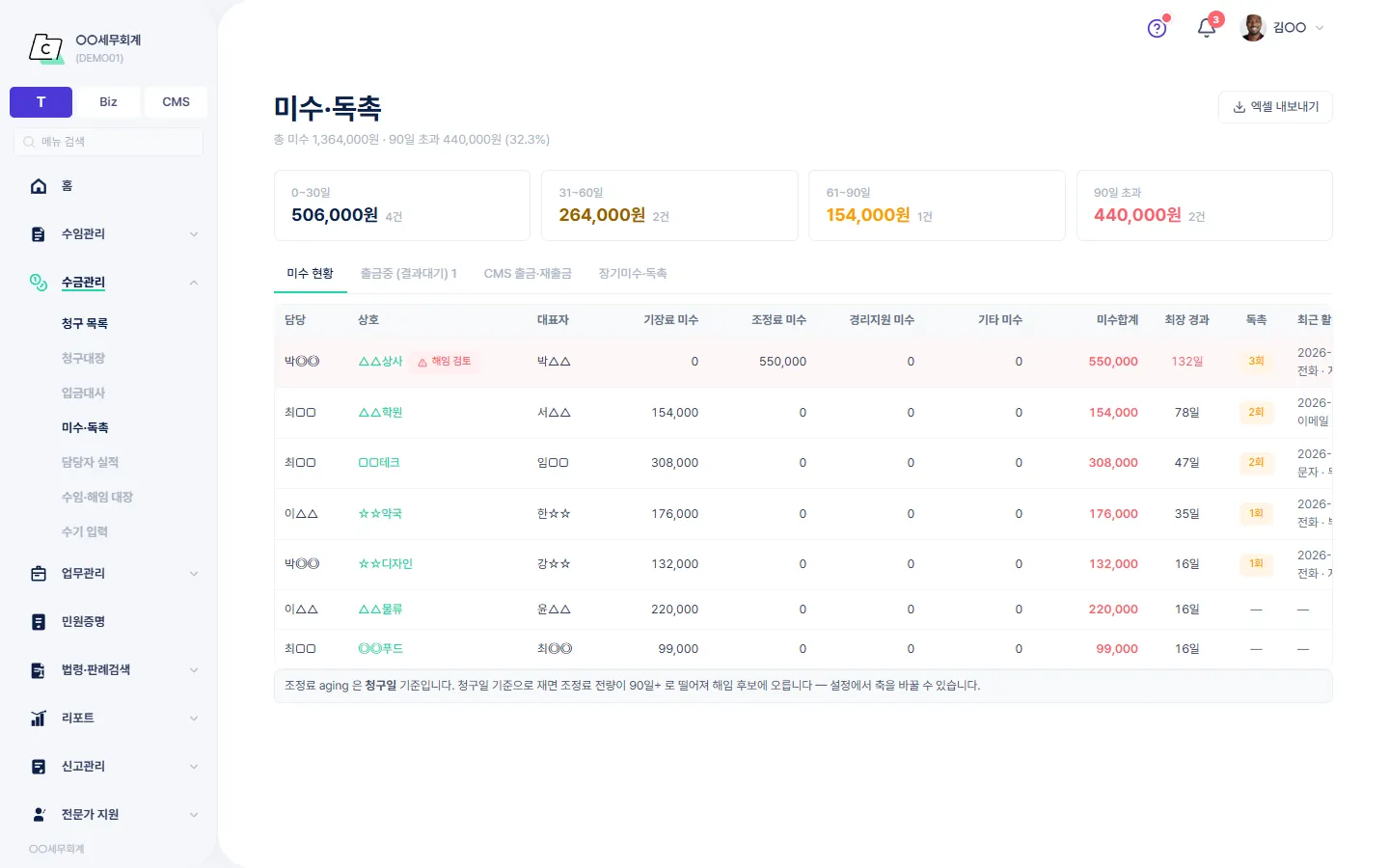Expand the 신고관리 chevron
Screen dimensions: 1389x868
194,767
